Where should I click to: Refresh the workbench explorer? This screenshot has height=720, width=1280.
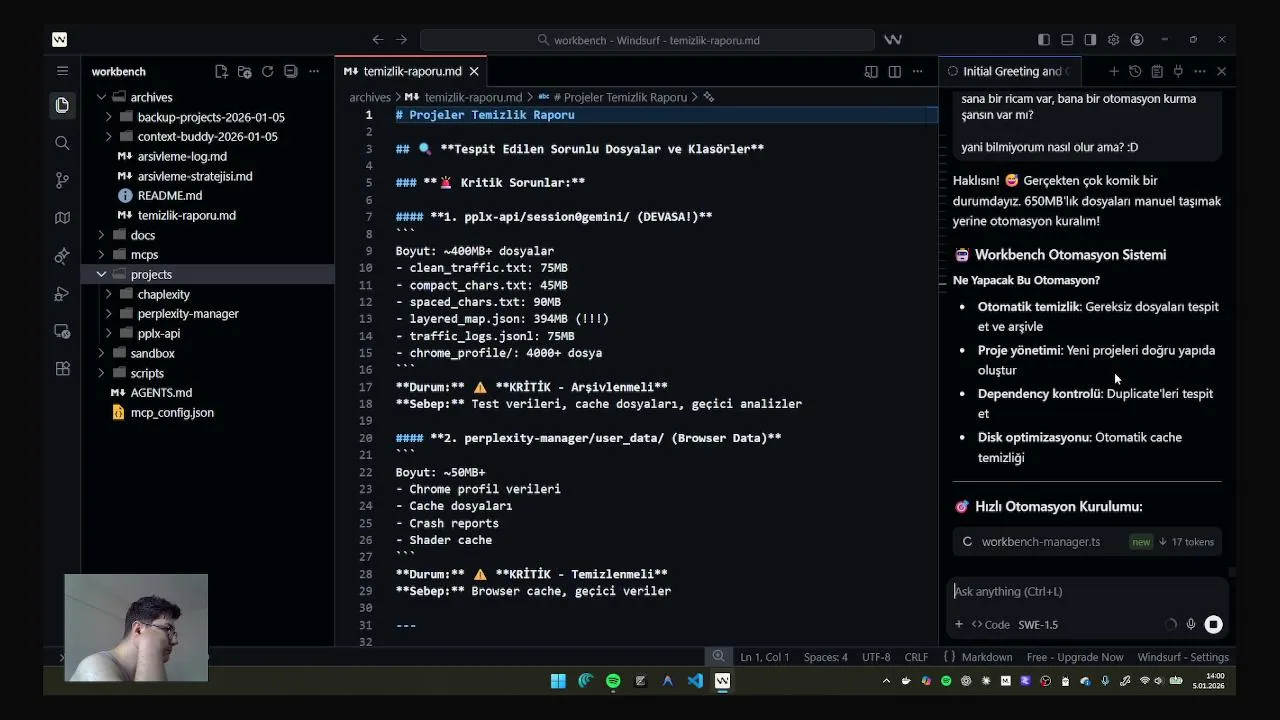267,71
